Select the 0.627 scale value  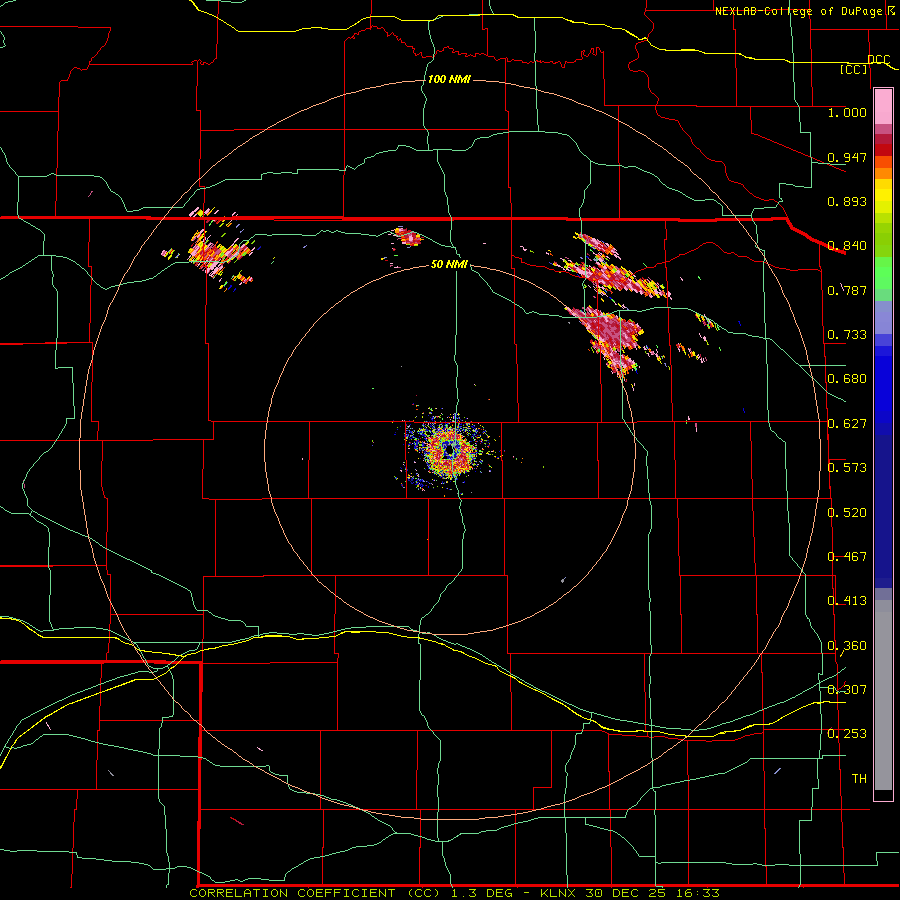(847, 424)
